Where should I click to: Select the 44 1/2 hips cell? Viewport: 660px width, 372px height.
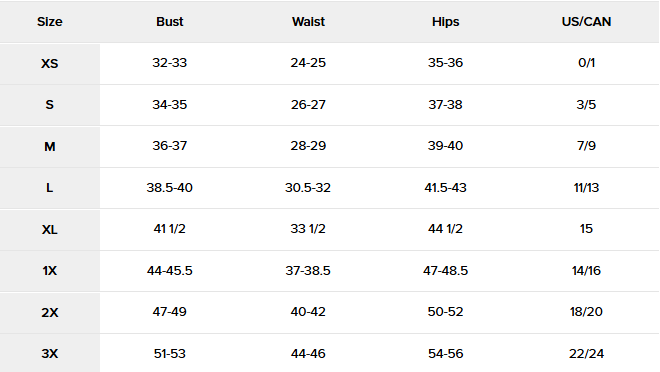445,229
